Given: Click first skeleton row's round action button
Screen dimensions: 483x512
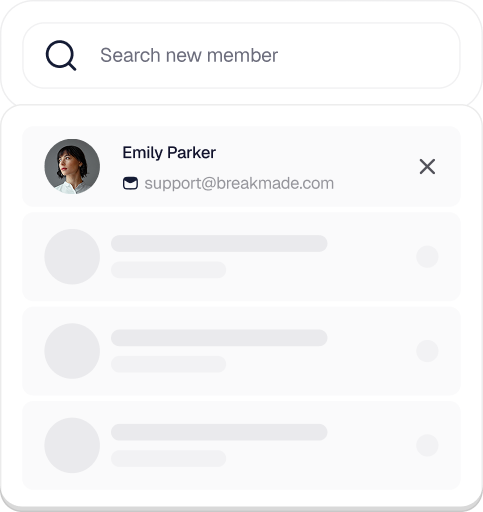Looking at the screenshot, I should pos(427,256).
